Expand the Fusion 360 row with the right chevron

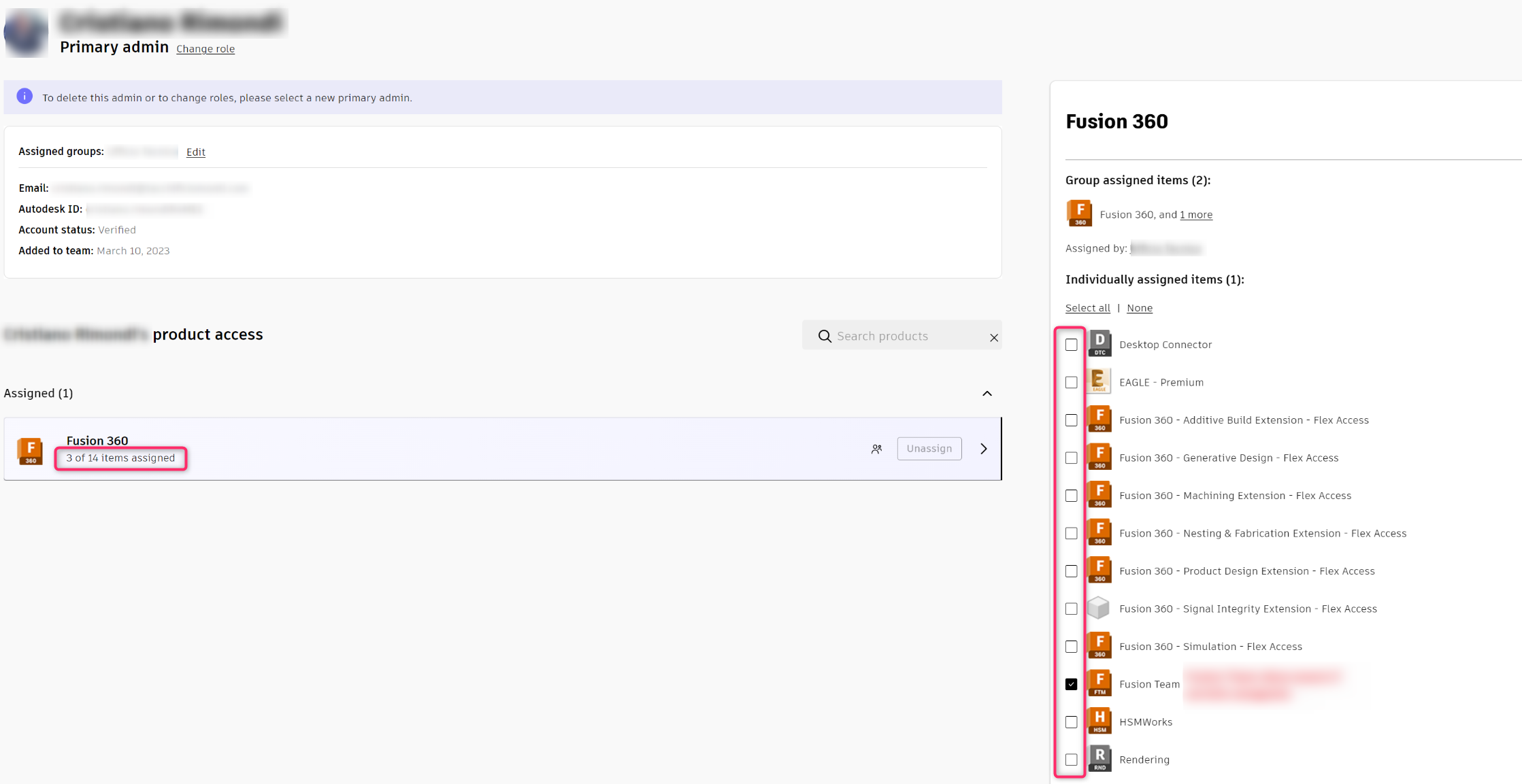[984, 449]
